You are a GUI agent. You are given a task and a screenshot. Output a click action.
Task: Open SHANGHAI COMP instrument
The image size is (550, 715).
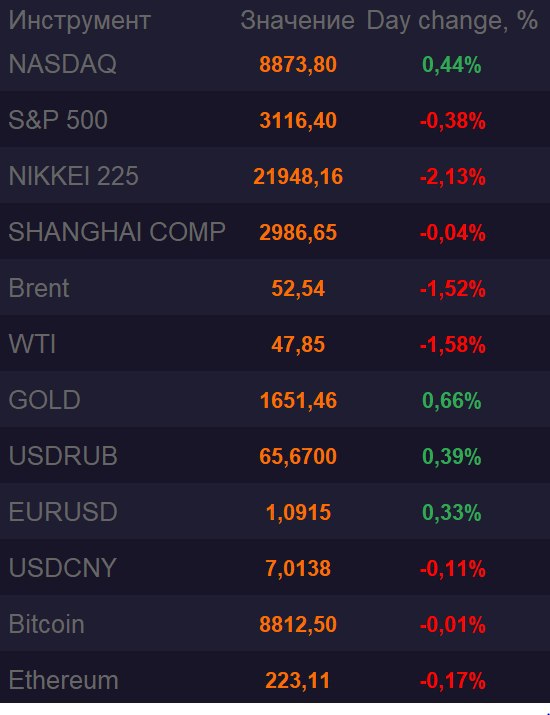click(x=117, y=232)
